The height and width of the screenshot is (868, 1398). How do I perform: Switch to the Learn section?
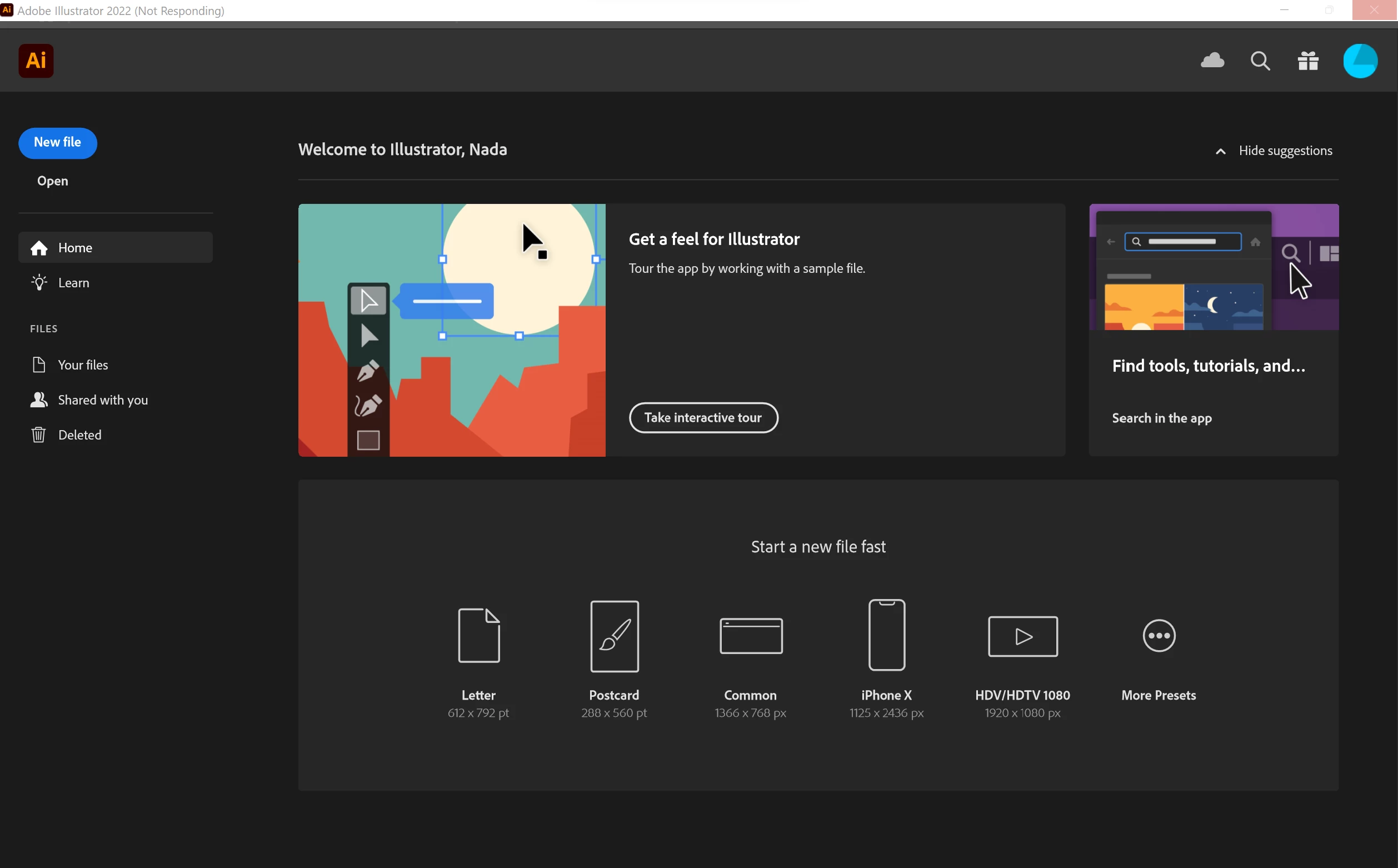click(x=73, y=282)
